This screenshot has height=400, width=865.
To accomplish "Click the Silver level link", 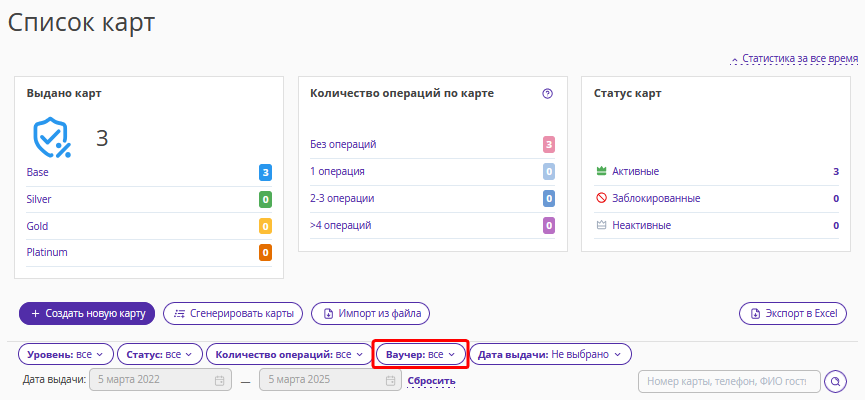I will [39, 199].
